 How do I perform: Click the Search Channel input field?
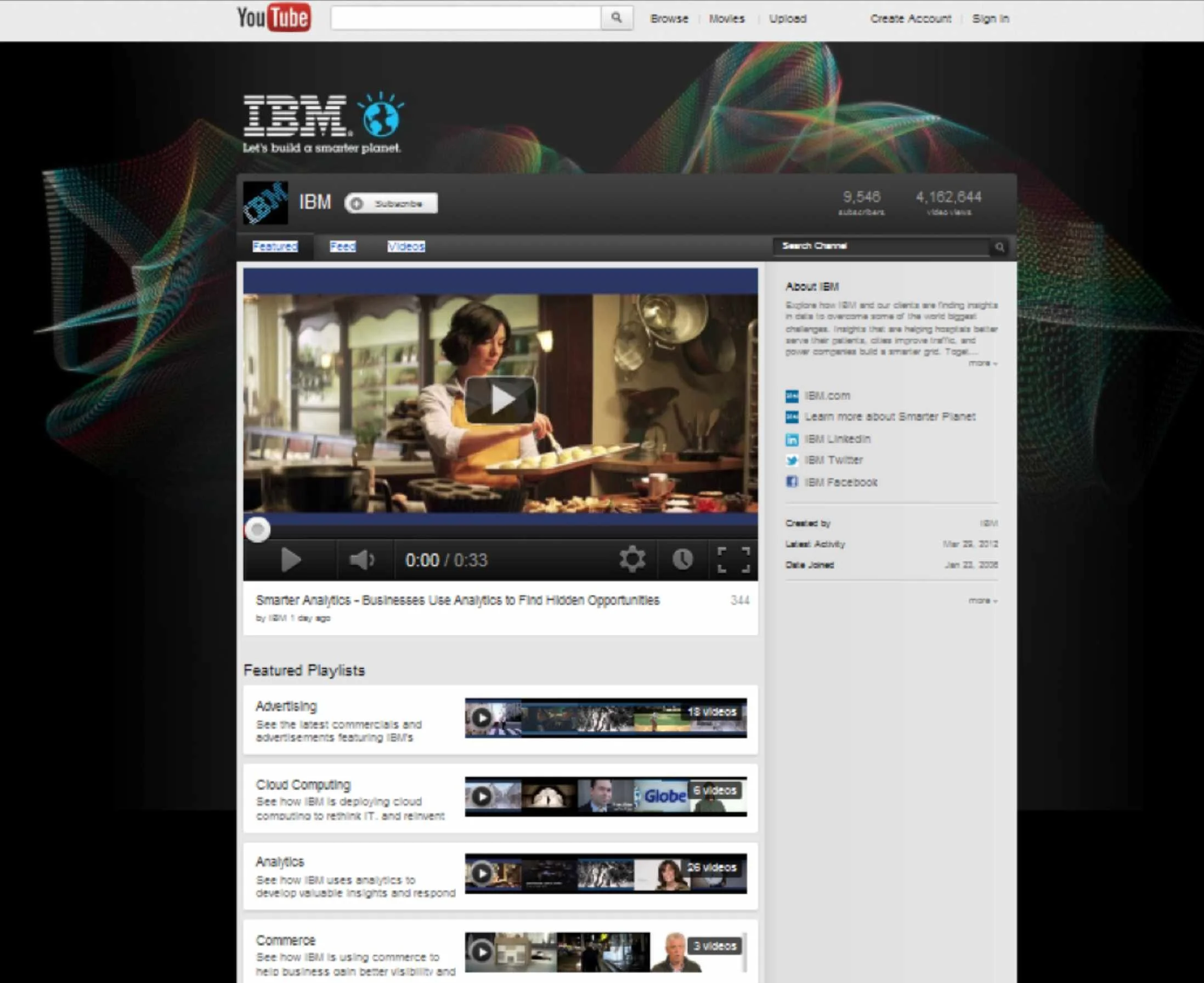click(x=882, y=246)
